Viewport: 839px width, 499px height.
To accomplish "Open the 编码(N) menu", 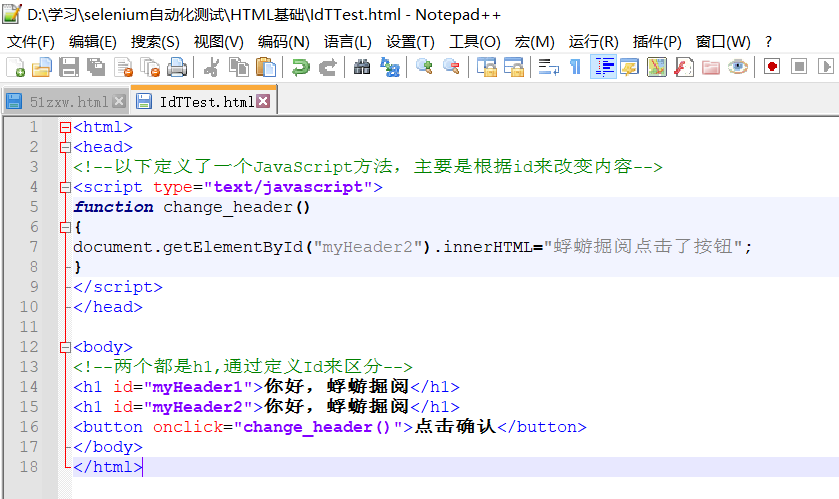I will pyautogui.click(x=284, y=42).
